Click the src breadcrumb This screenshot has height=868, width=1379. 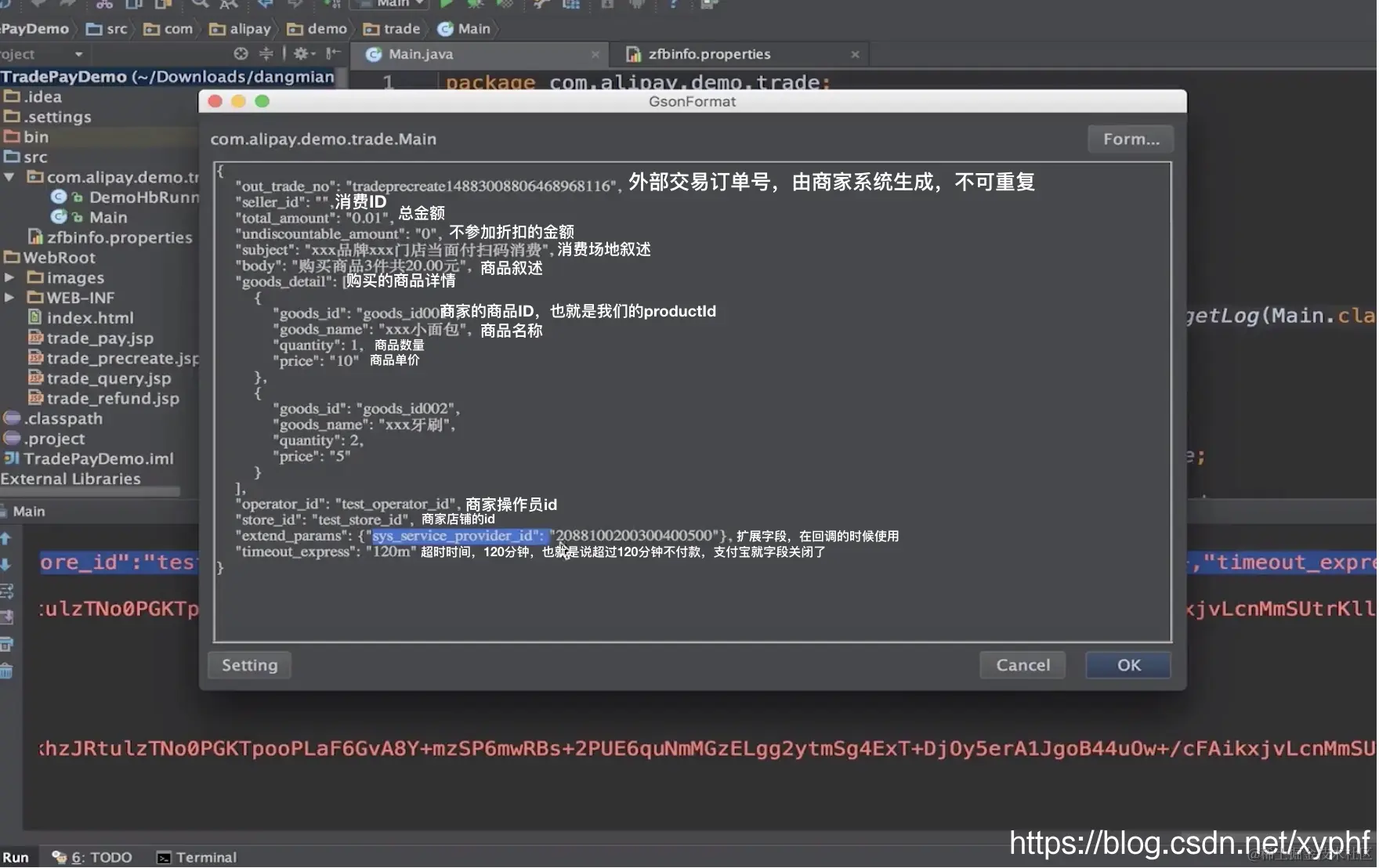coord(107,29)
